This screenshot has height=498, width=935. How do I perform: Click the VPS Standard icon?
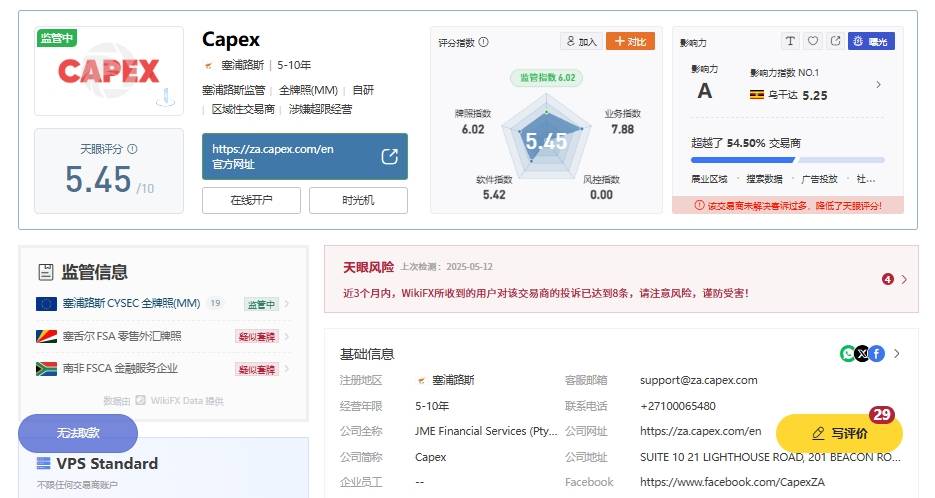coord(44,463)
